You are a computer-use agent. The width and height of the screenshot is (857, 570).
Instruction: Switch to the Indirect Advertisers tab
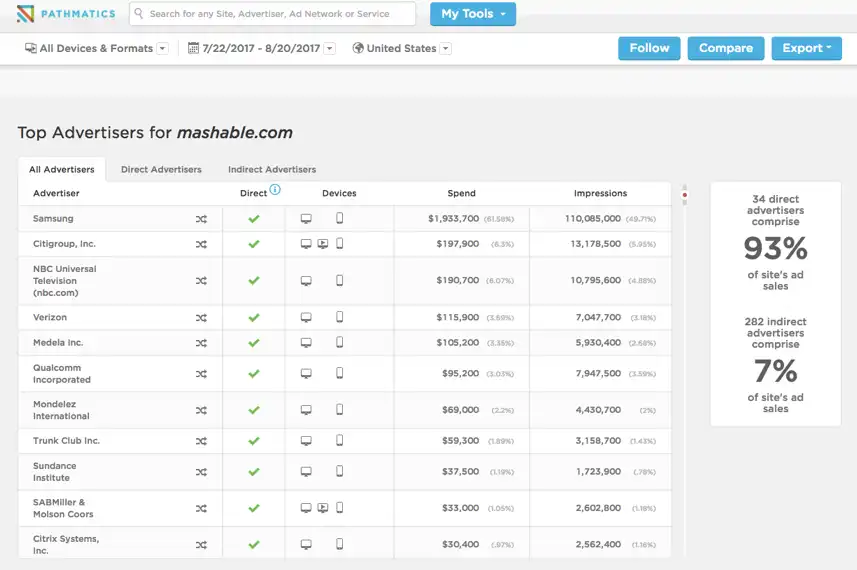(272, 169)
